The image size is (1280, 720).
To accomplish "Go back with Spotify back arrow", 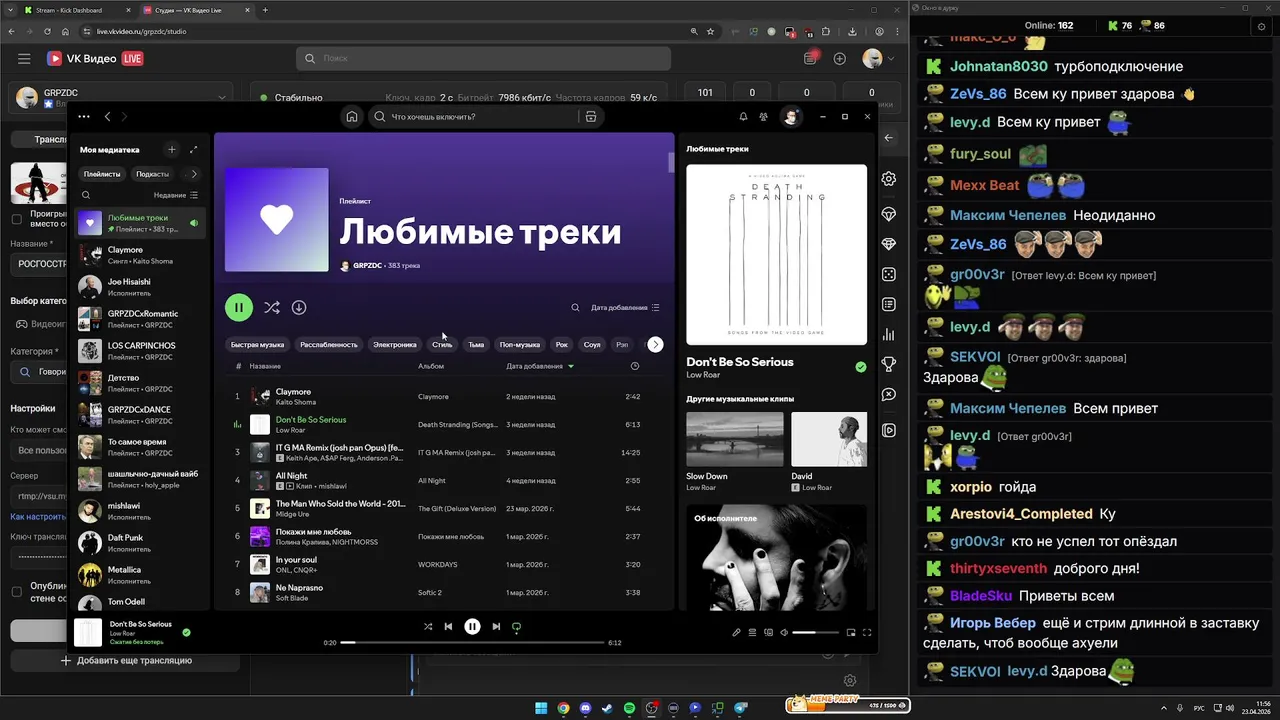I will (x=108, y=117).
